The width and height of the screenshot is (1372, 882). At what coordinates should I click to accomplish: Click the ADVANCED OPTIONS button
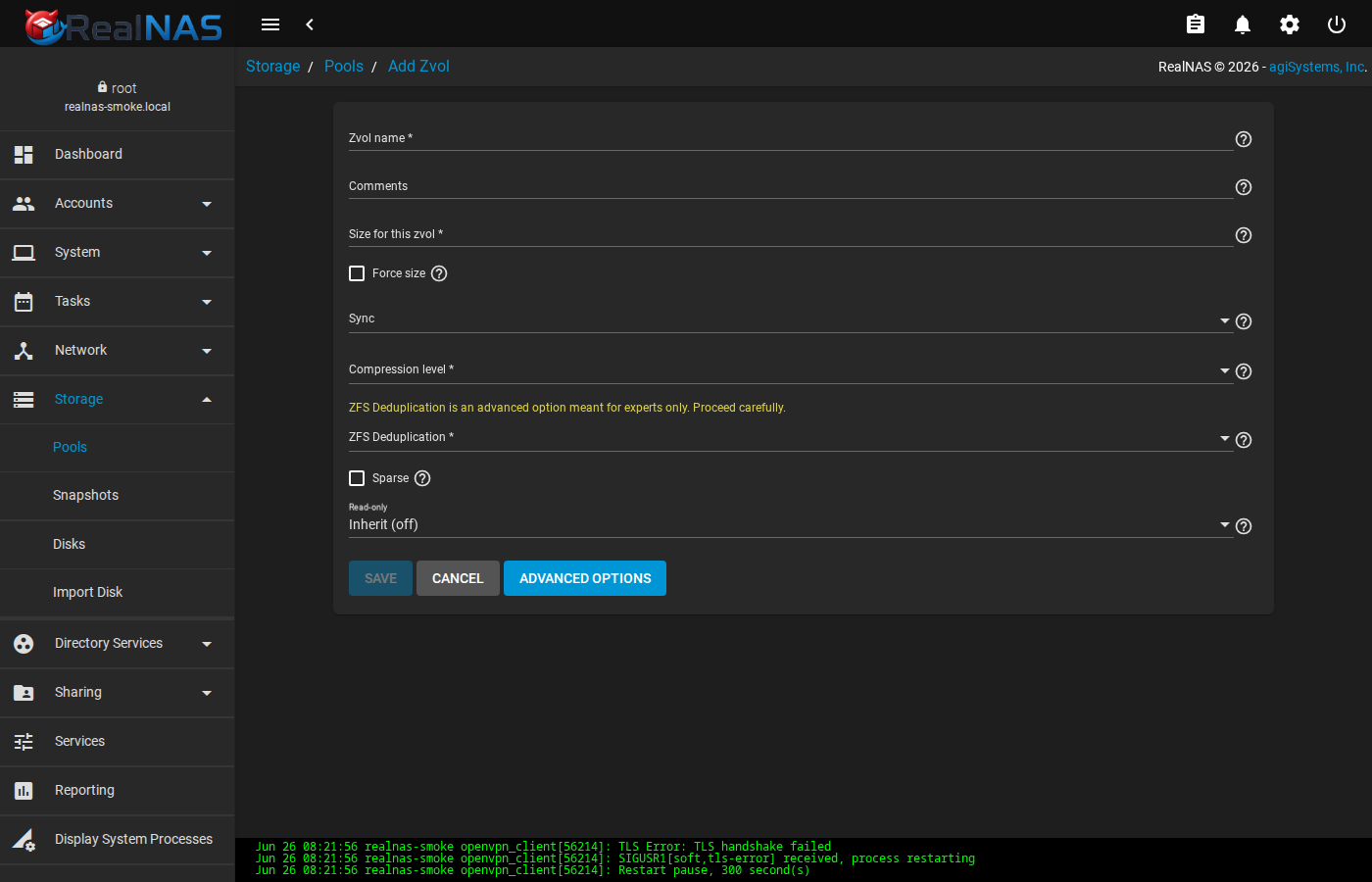tap(585, 578)
